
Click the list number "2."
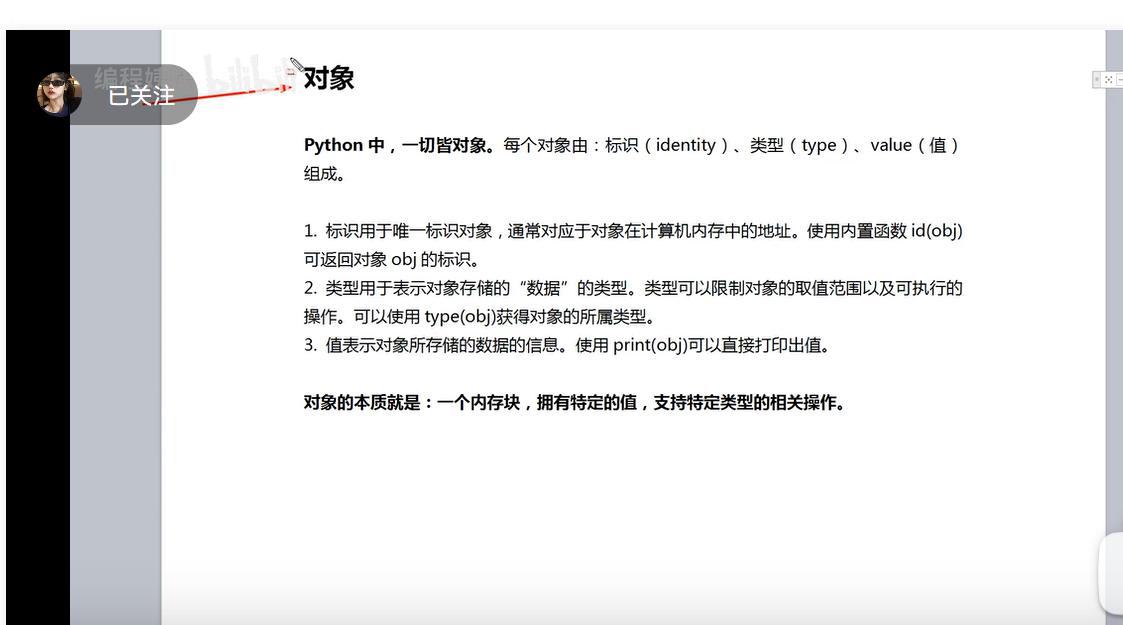(x=310, y=289)
